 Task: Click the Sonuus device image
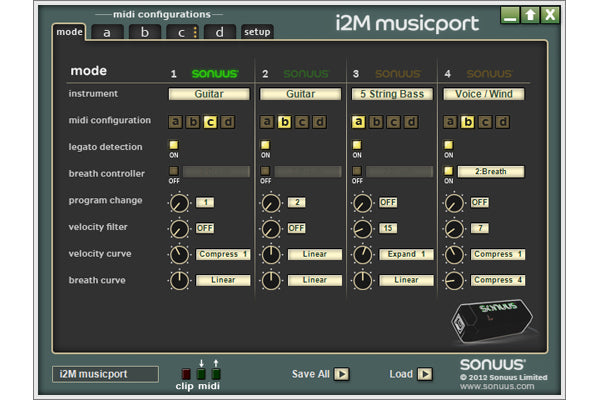click(x=493, y=319)
